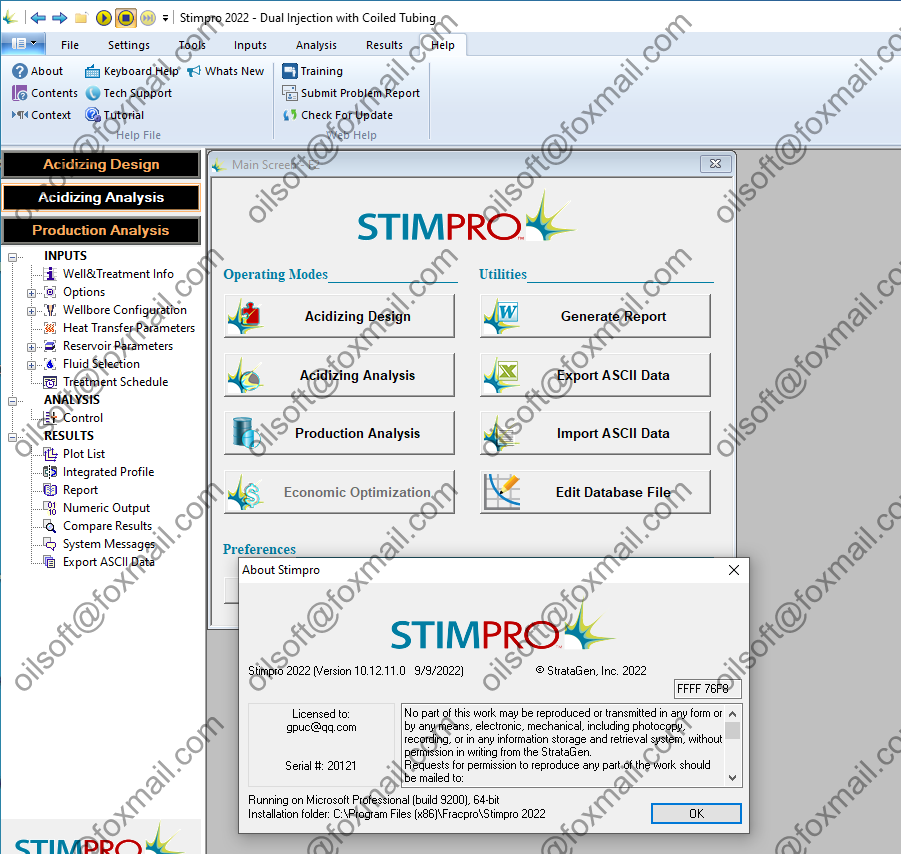Click Submit Problem Report
The image size is (901, 854).
(351, 93)
